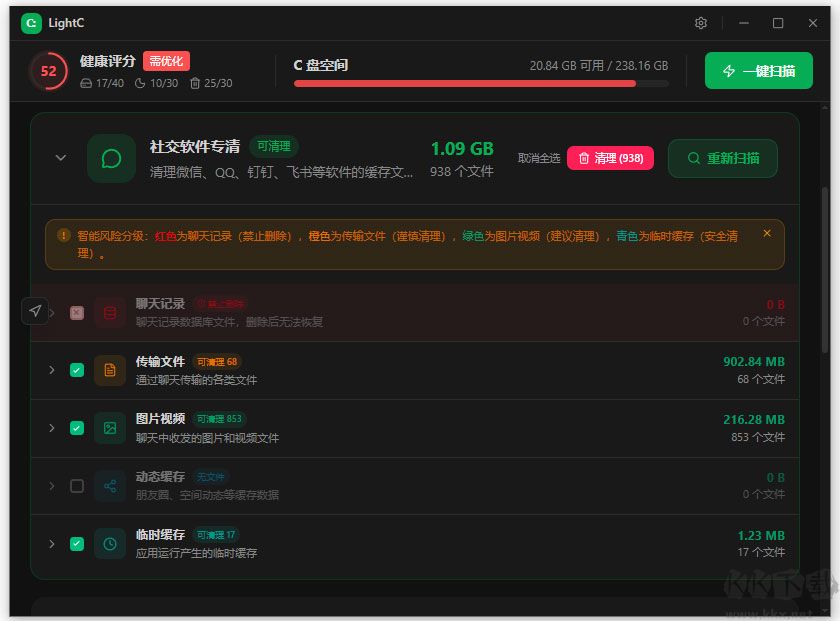This screenshot has width=840, height=621.
Task: Click the social software chat bubble icon
Action: 111,159
